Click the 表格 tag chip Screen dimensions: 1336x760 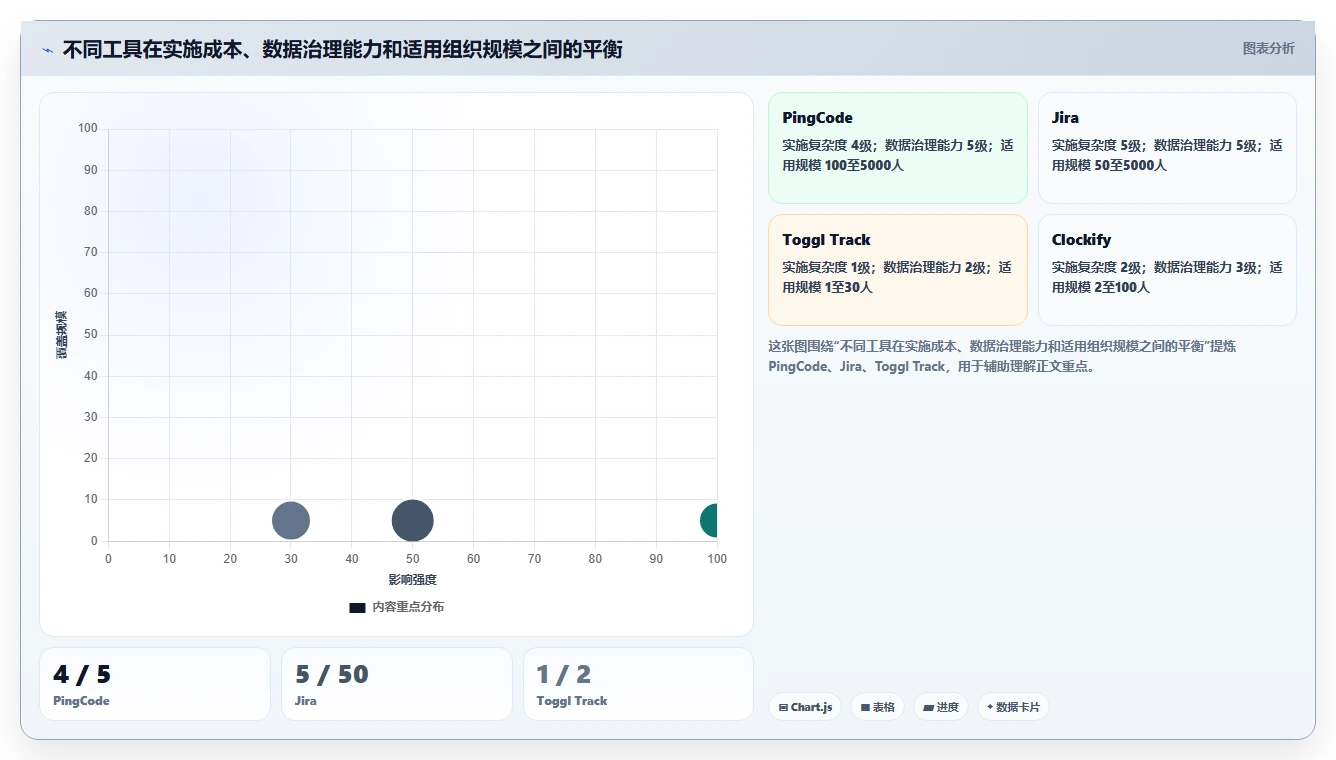tap(877, 707)
